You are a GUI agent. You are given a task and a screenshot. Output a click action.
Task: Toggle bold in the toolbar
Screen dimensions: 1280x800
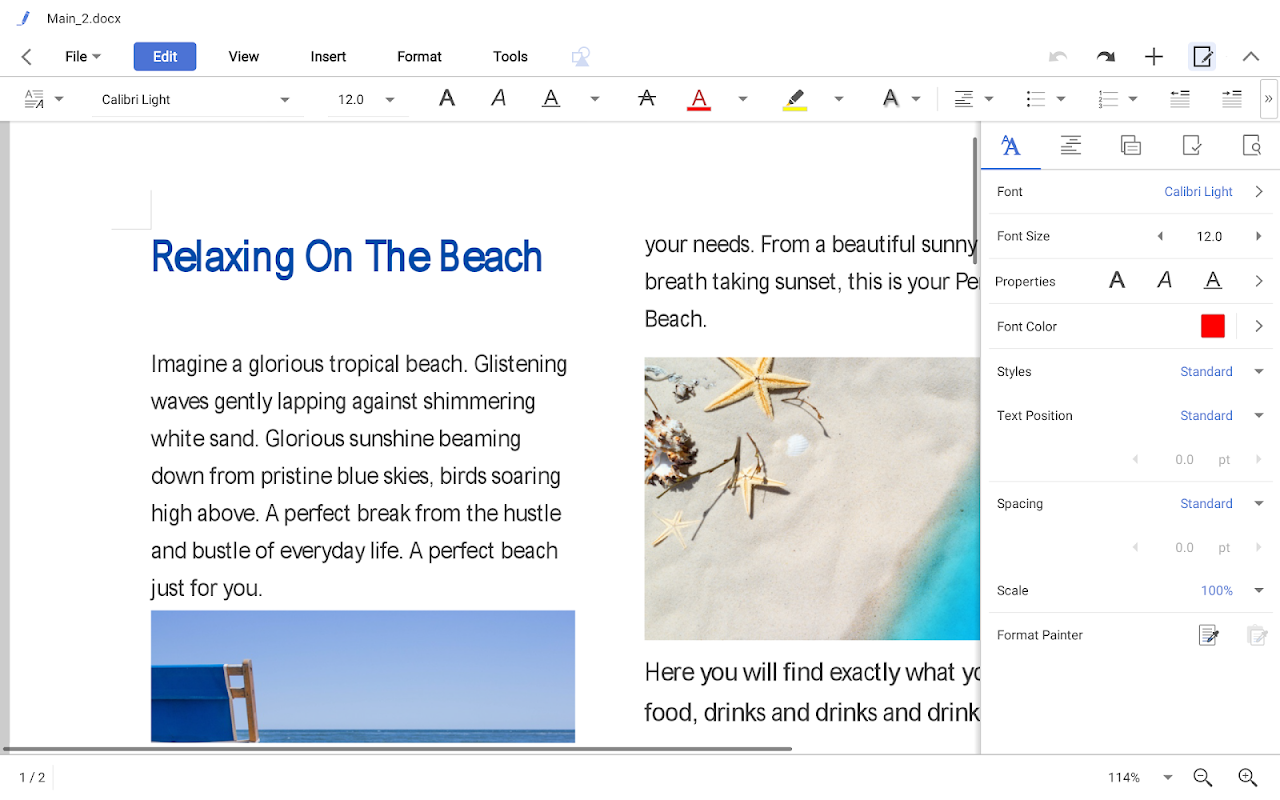click(447, 98)
